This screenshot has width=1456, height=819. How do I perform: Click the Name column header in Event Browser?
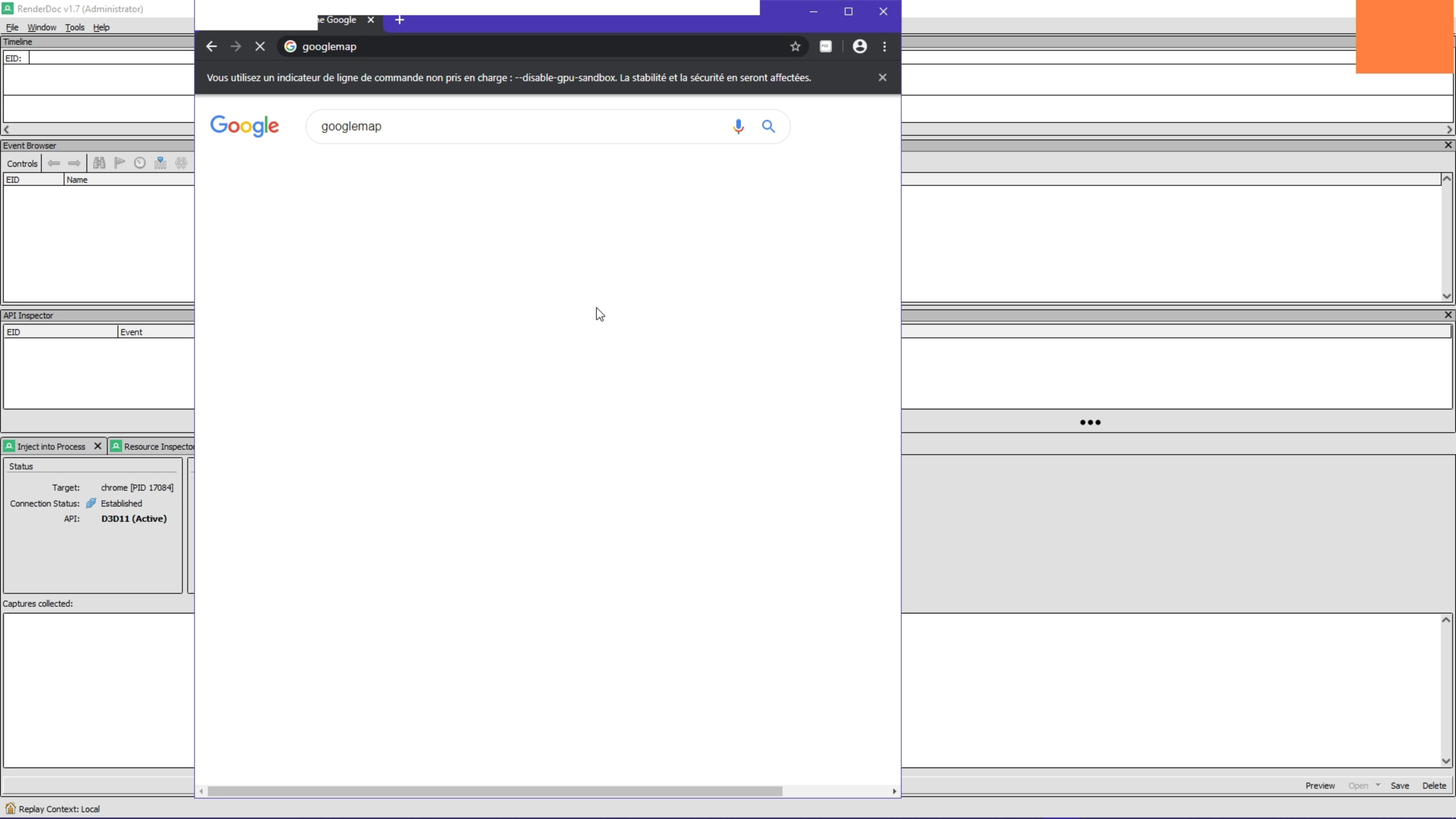pos(129,180)
